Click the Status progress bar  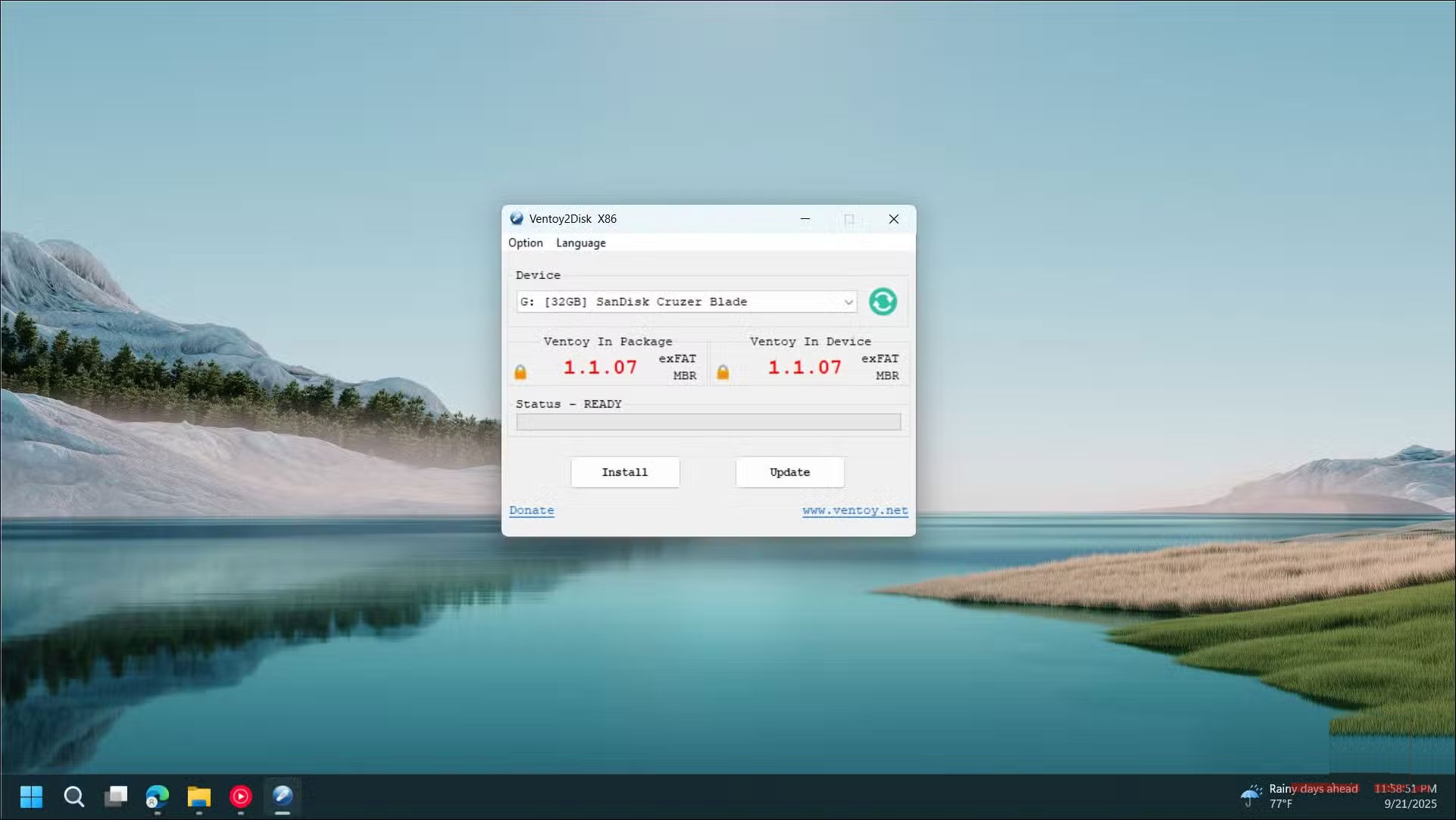(x=708, y=421)
